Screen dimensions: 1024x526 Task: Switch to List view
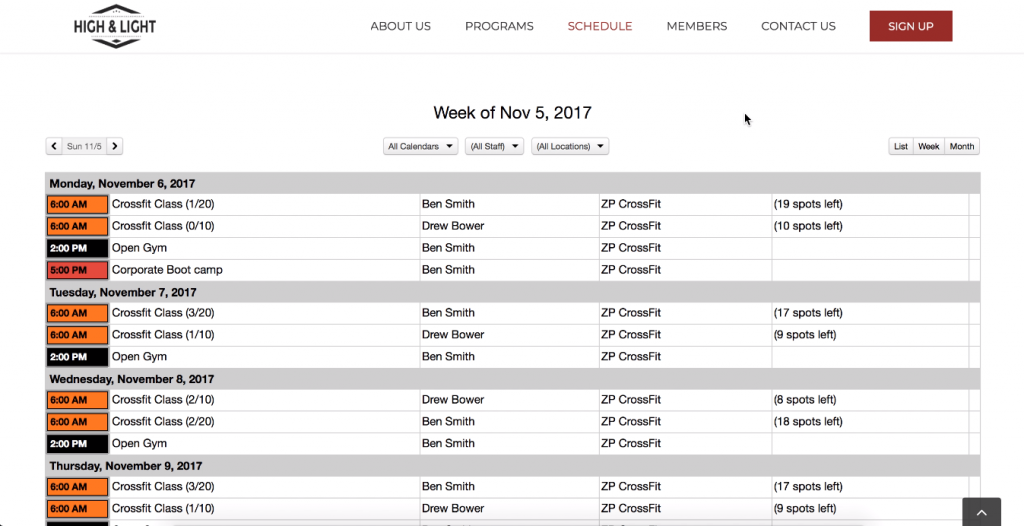[x=901, y=146]
